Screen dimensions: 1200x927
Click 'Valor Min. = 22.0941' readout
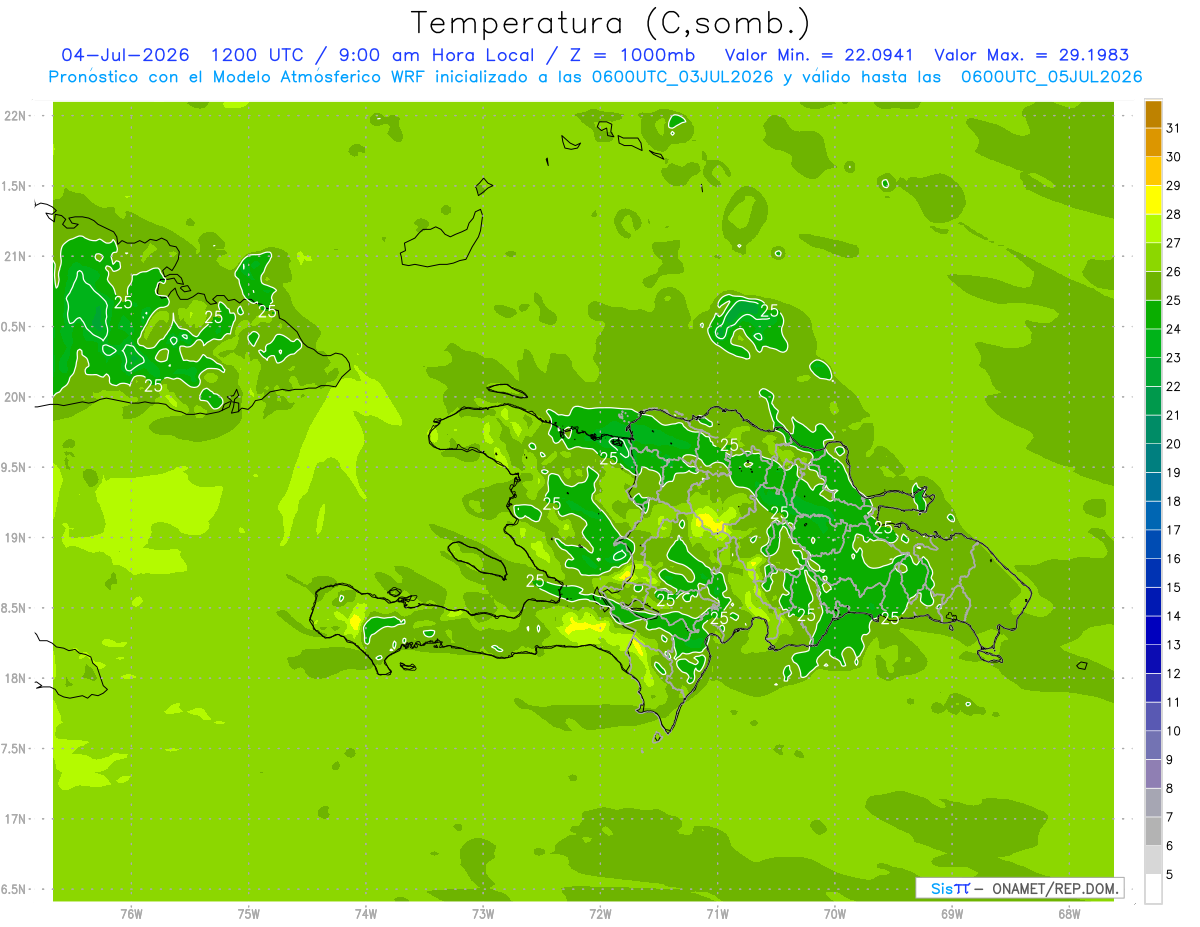click(820, 55)
